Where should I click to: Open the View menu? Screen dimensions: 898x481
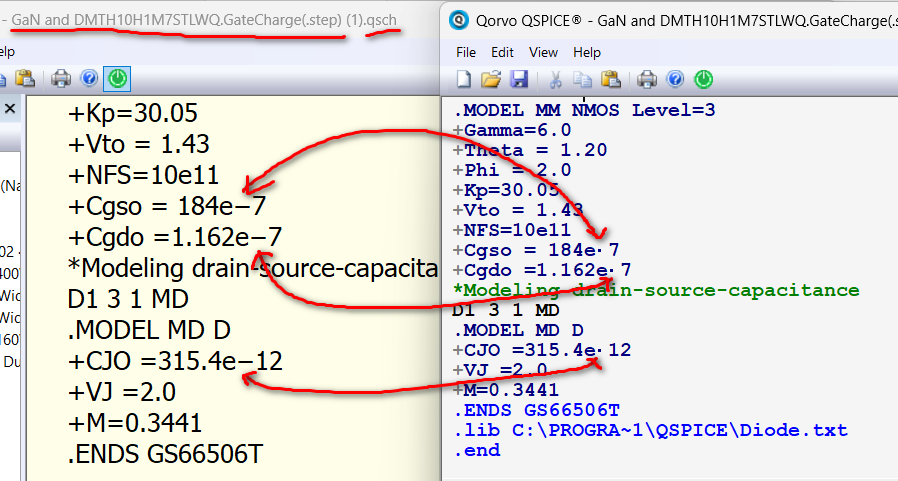point(543,52)
